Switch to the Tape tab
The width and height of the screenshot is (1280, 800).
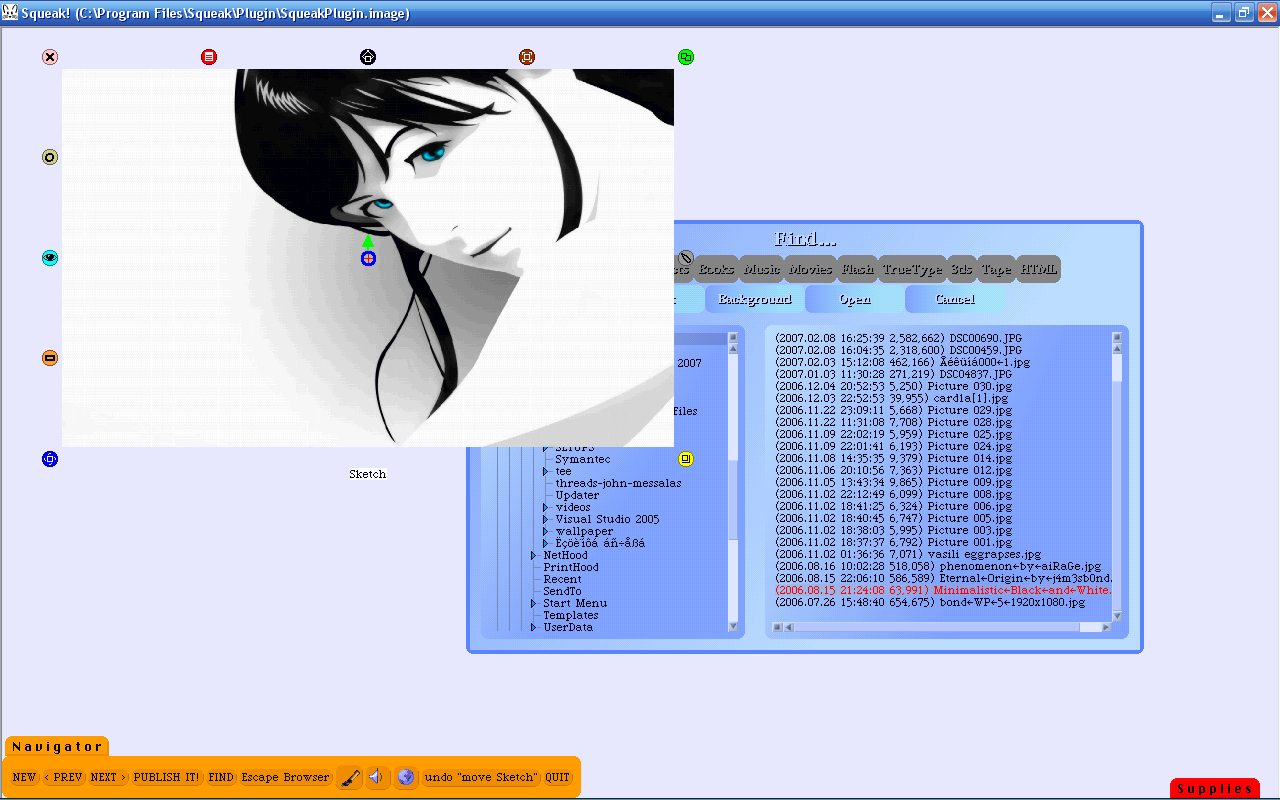(996, 269)
